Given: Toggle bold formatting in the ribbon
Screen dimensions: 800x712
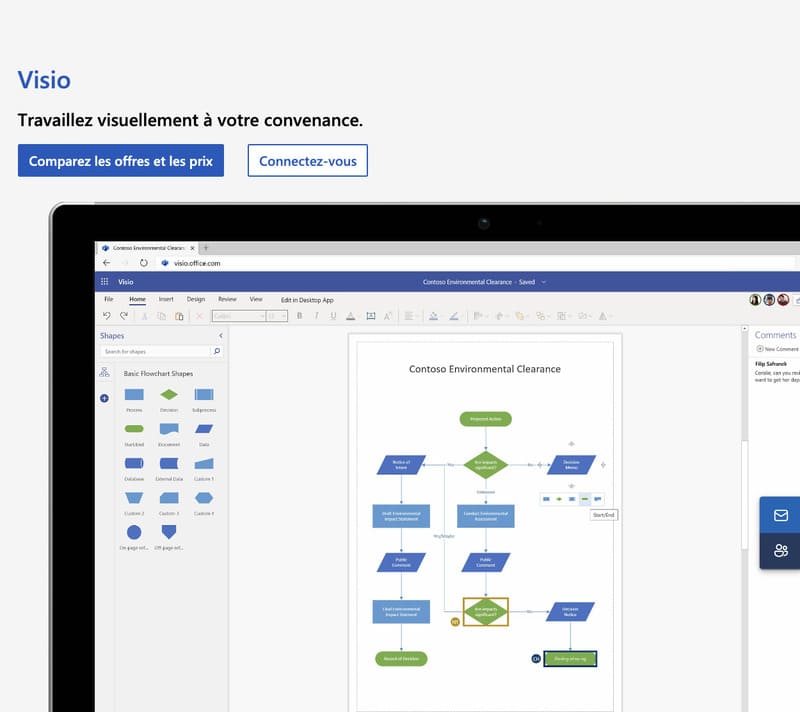Looking at the screenshot, I should pyautogui.click(x=299, y=316).
